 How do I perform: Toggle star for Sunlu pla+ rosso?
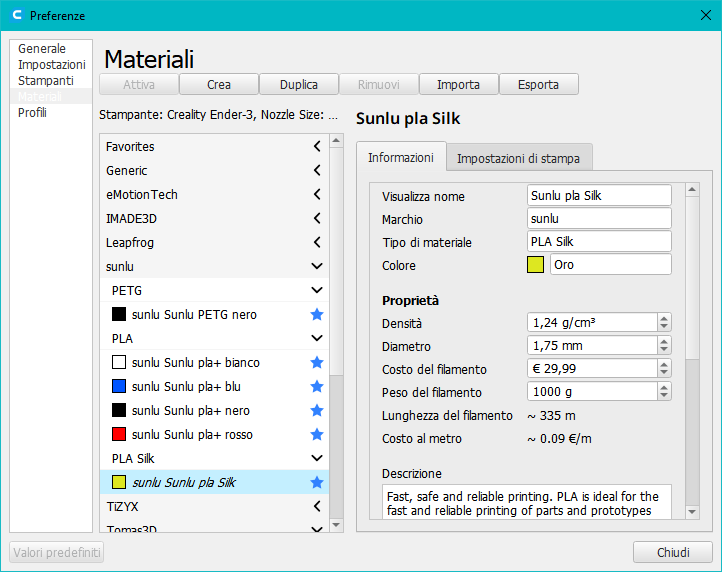317,434
